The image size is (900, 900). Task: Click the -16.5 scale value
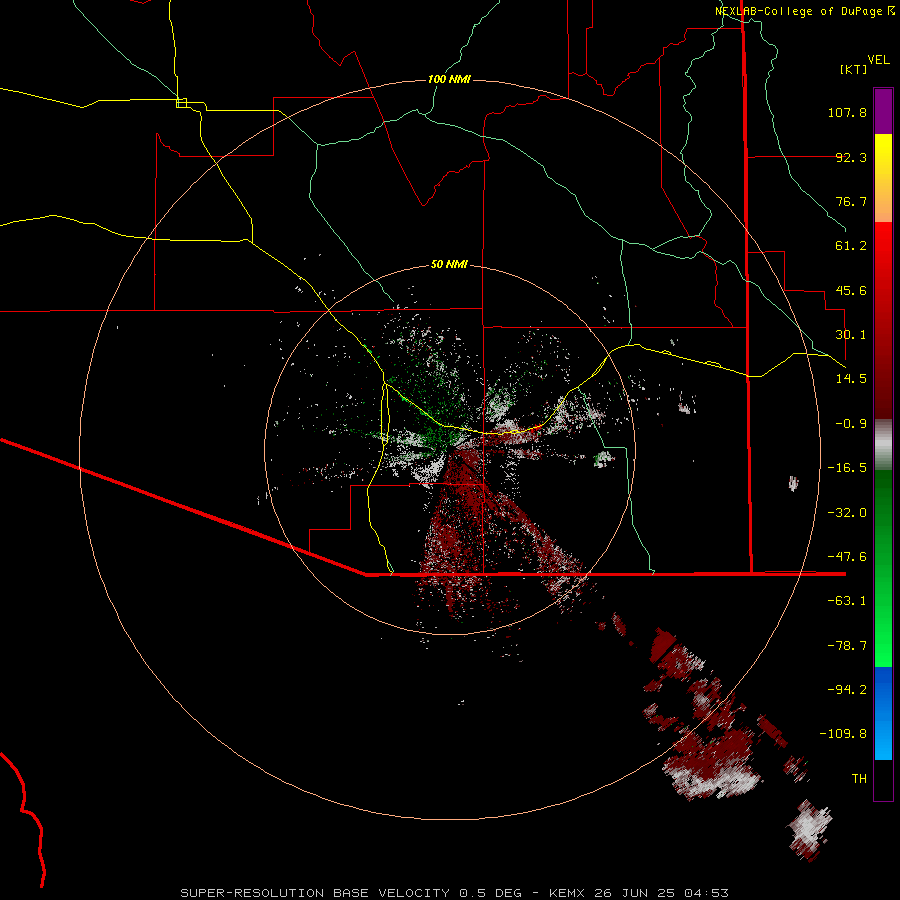(x=847, y=468)
